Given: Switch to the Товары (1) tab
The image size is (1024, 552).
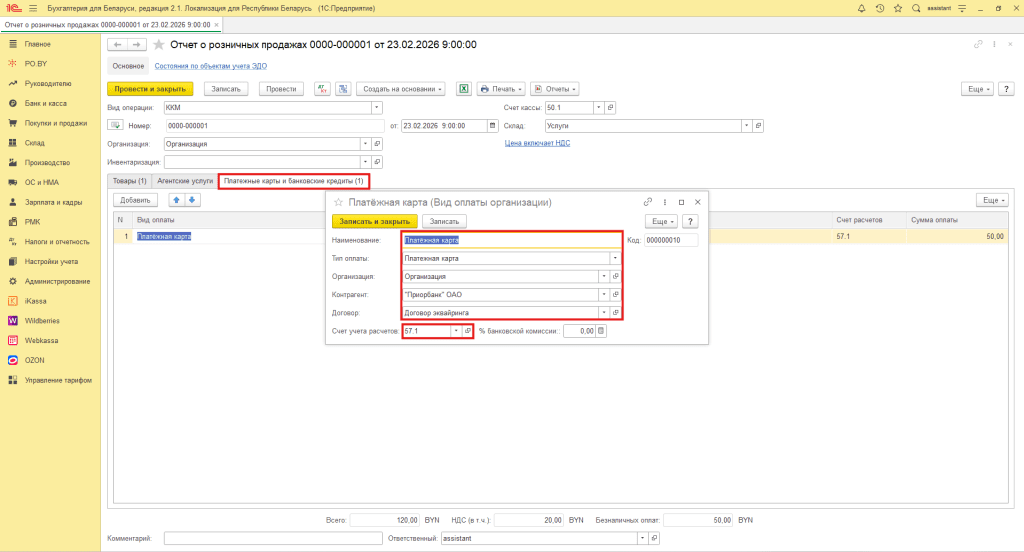Looking at the screenshot, I should point(129,181).
